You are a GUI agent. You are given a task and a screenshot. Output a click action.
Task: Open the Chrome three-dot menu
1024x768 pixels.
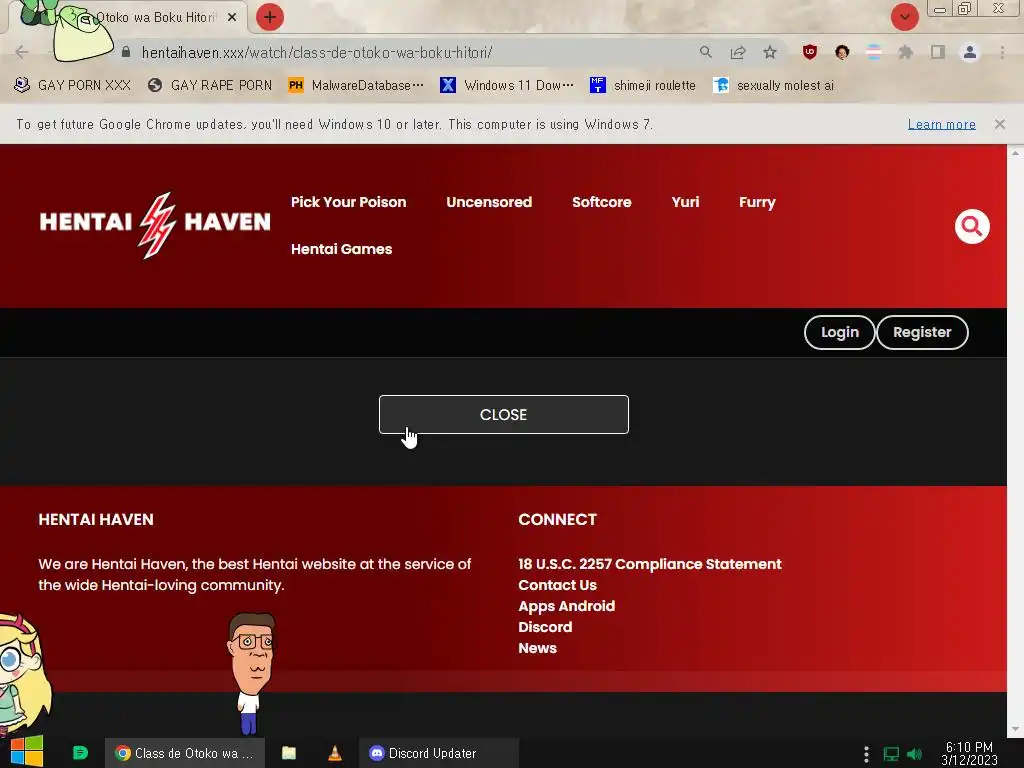(x=1002, y=52)
